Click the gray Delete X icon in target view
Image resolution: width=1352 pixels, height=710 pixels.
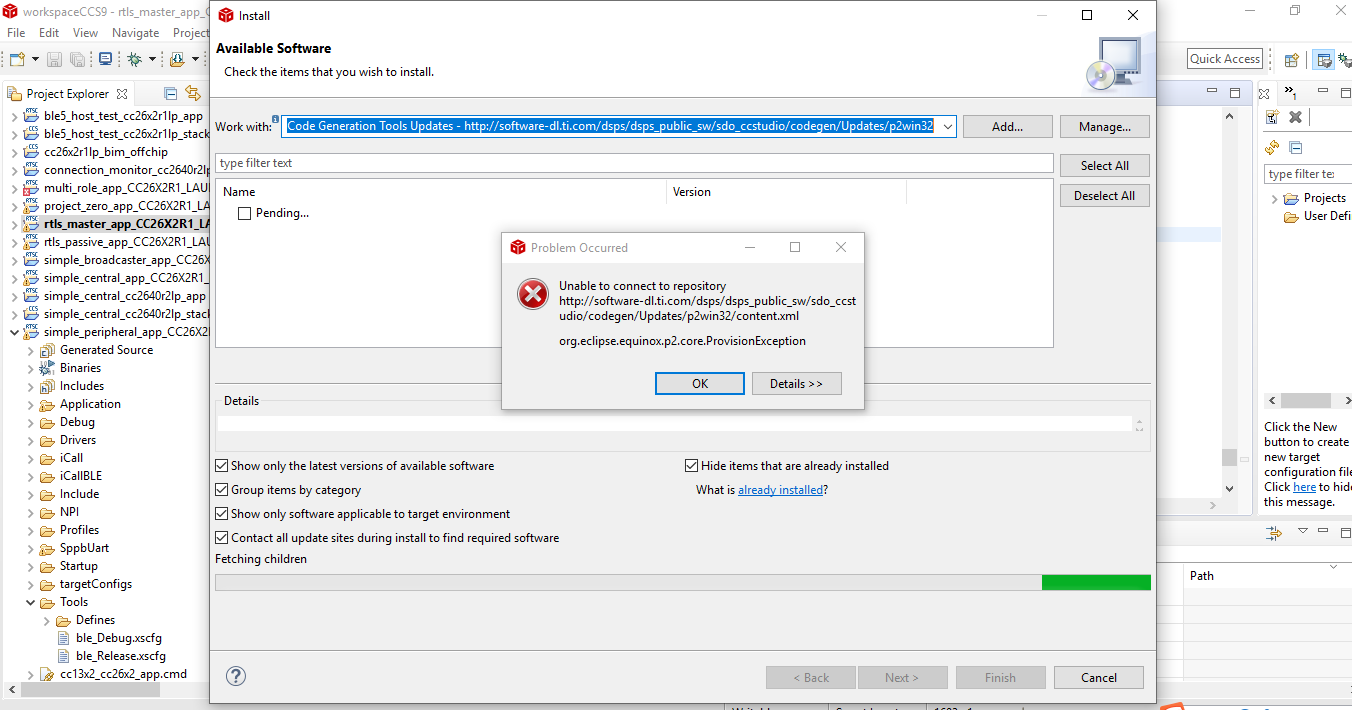[x=1295, y=117]
